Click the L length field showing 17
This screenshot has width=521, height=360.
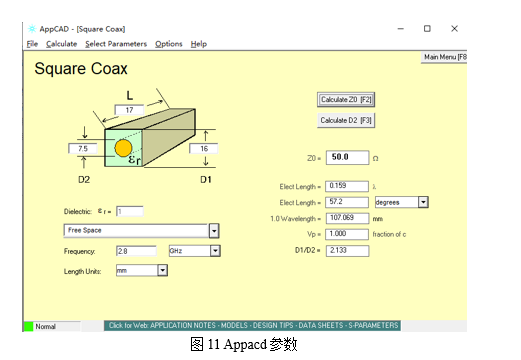tap(129, 110)
